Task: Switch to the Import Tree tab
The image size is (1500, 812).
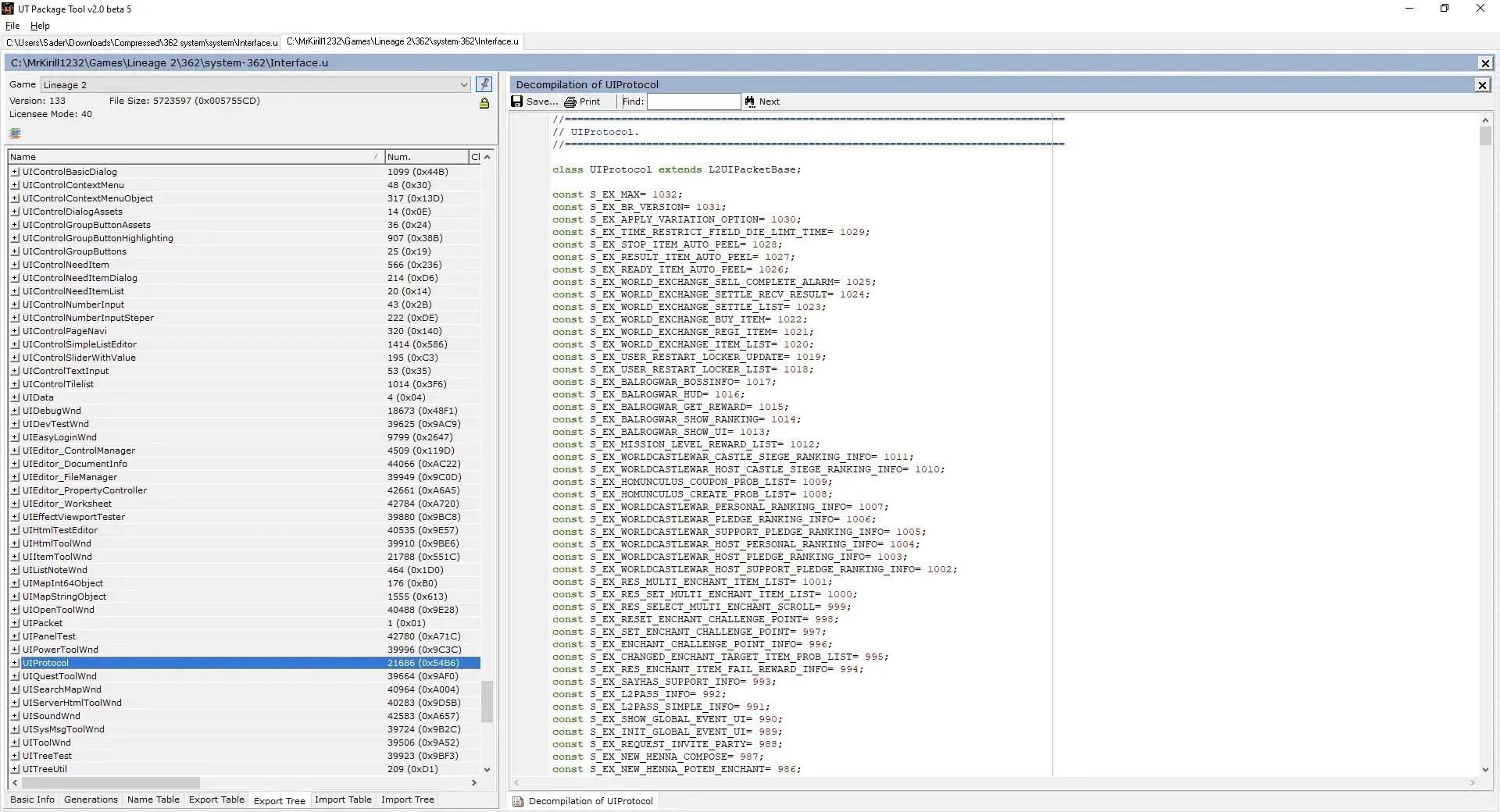Action: click(x=407, y=800)
